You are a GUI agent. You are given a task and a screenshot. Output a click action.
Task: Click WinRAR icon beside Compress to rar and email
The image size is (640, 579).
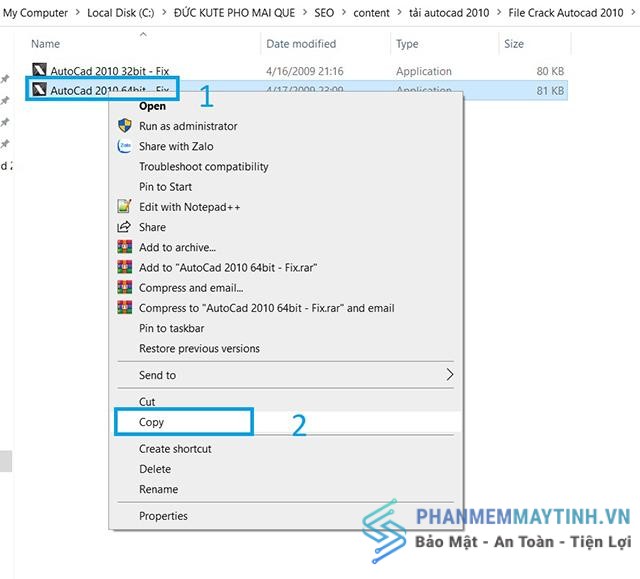coord(124,308)
